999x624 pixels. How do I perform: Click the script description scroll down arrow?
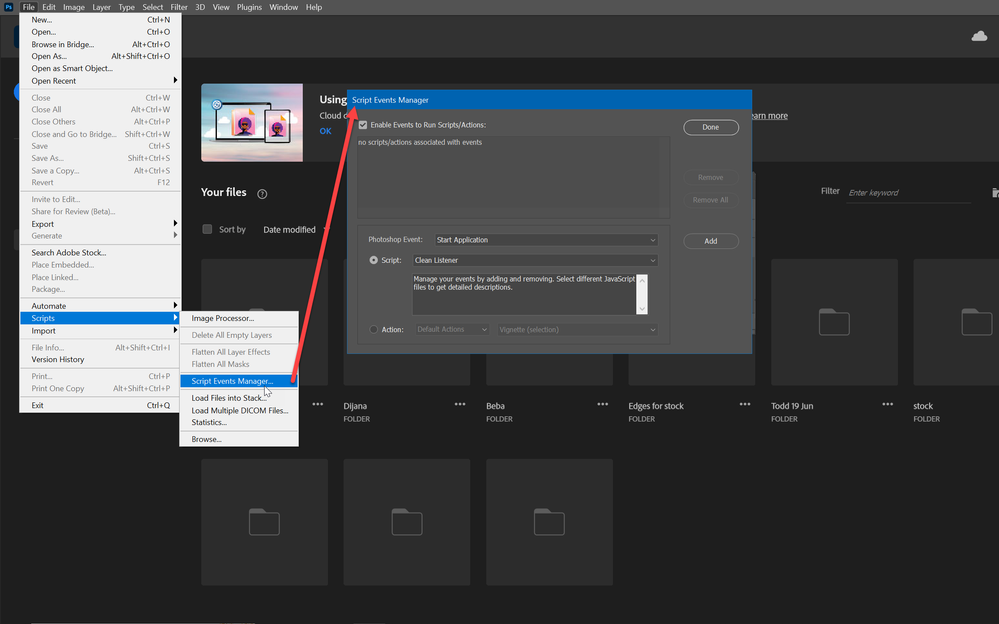point(642,308)
